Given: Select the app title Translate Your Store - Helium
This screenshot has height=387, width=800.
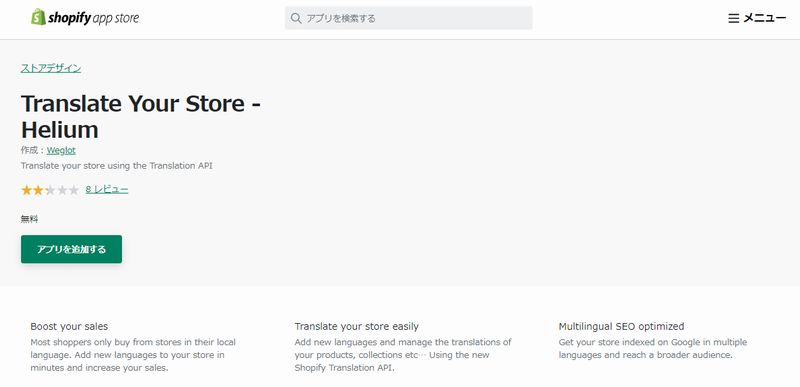Looking at the screenshot, I should pos(141,117).
